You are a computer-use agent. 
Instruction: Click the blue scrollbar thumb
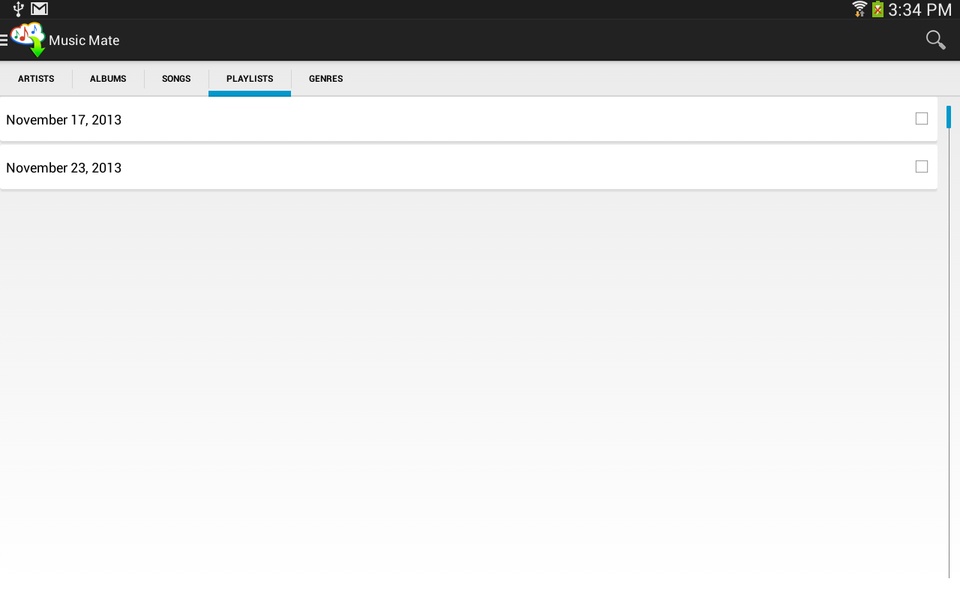pos(948,117)
